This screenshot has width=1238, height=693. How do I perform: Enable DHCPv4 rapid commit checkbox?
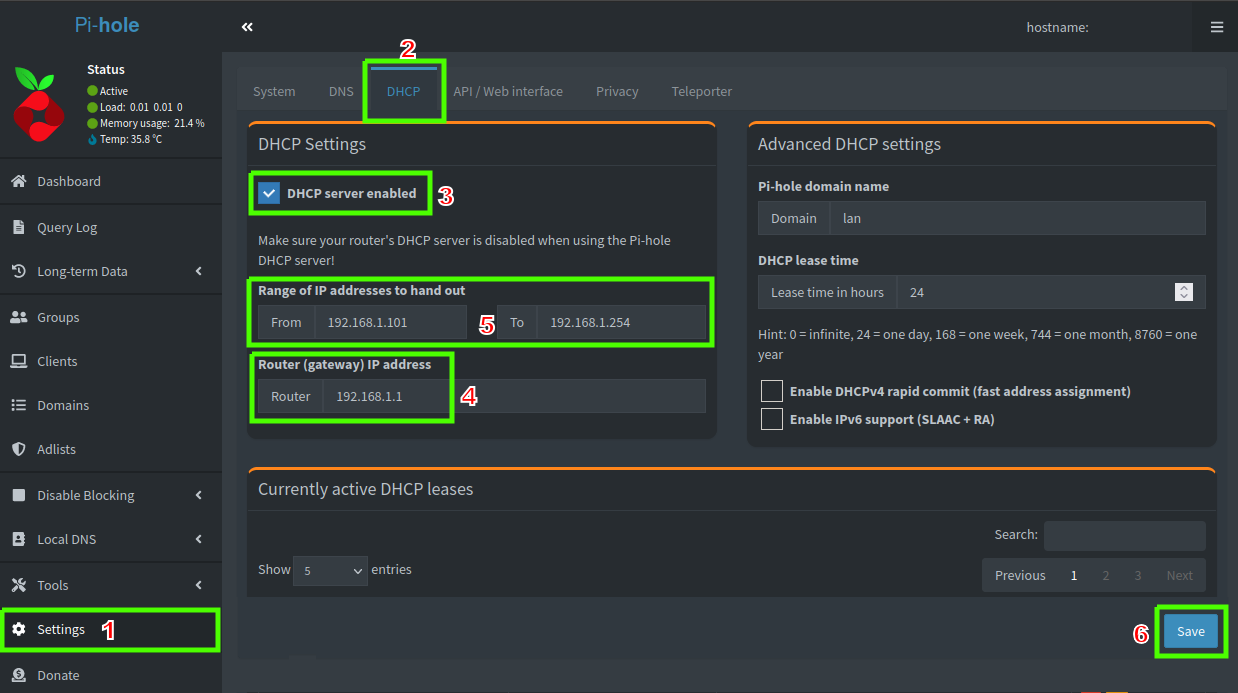(771, 391)
